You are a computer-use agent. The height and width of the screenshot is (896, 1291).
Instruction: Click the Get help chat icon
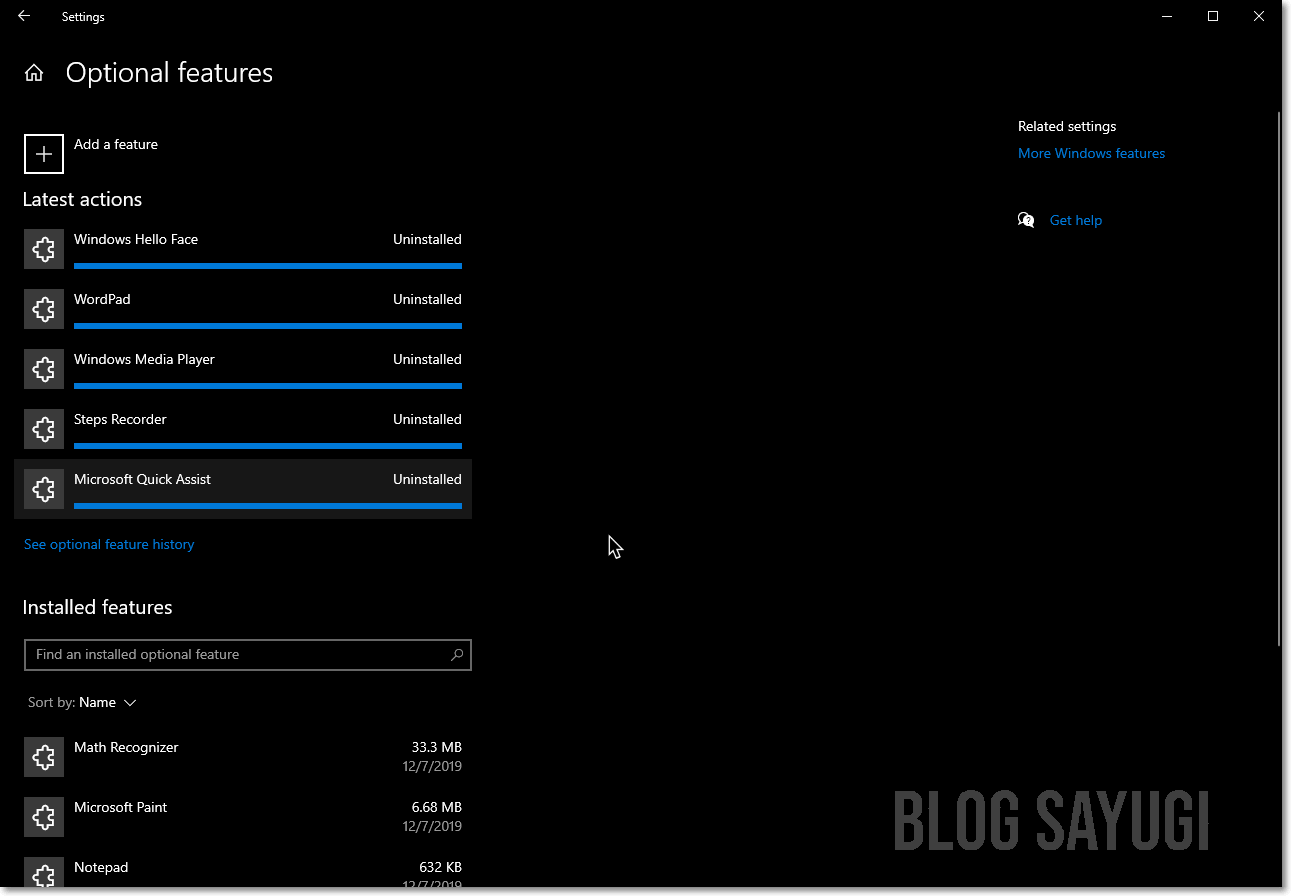coord(1026,220)
